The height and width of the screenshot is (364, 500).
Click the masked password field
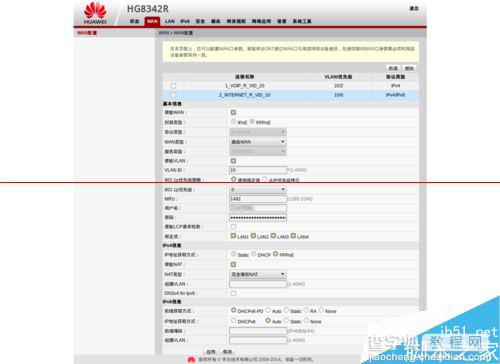tap(258, 218)
